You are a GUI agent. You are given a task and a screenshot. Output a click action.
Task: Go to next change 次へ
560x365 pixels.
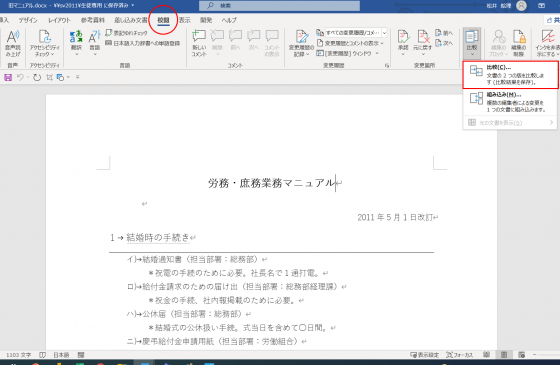[x=444, y=43]
